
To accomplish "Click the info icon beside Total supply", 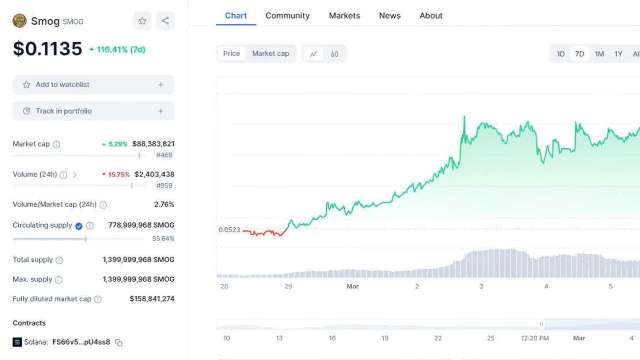I will pos(59,260).
